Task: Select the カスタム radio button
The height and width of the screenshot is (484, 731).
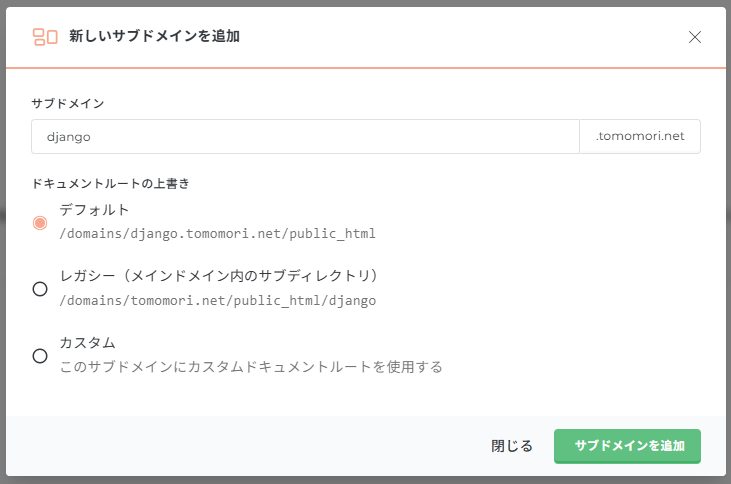Action: pyautogui.click(x=40, y=356)
